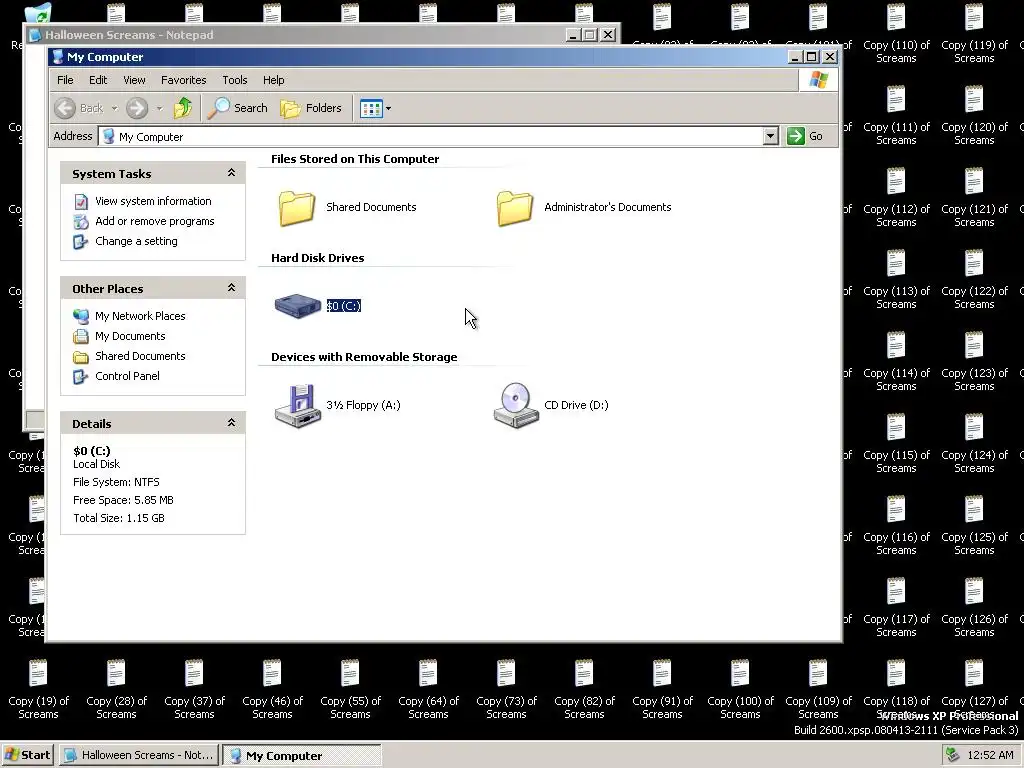Select Copy (119) of Screams desktop file

click(x=974, y=34)
